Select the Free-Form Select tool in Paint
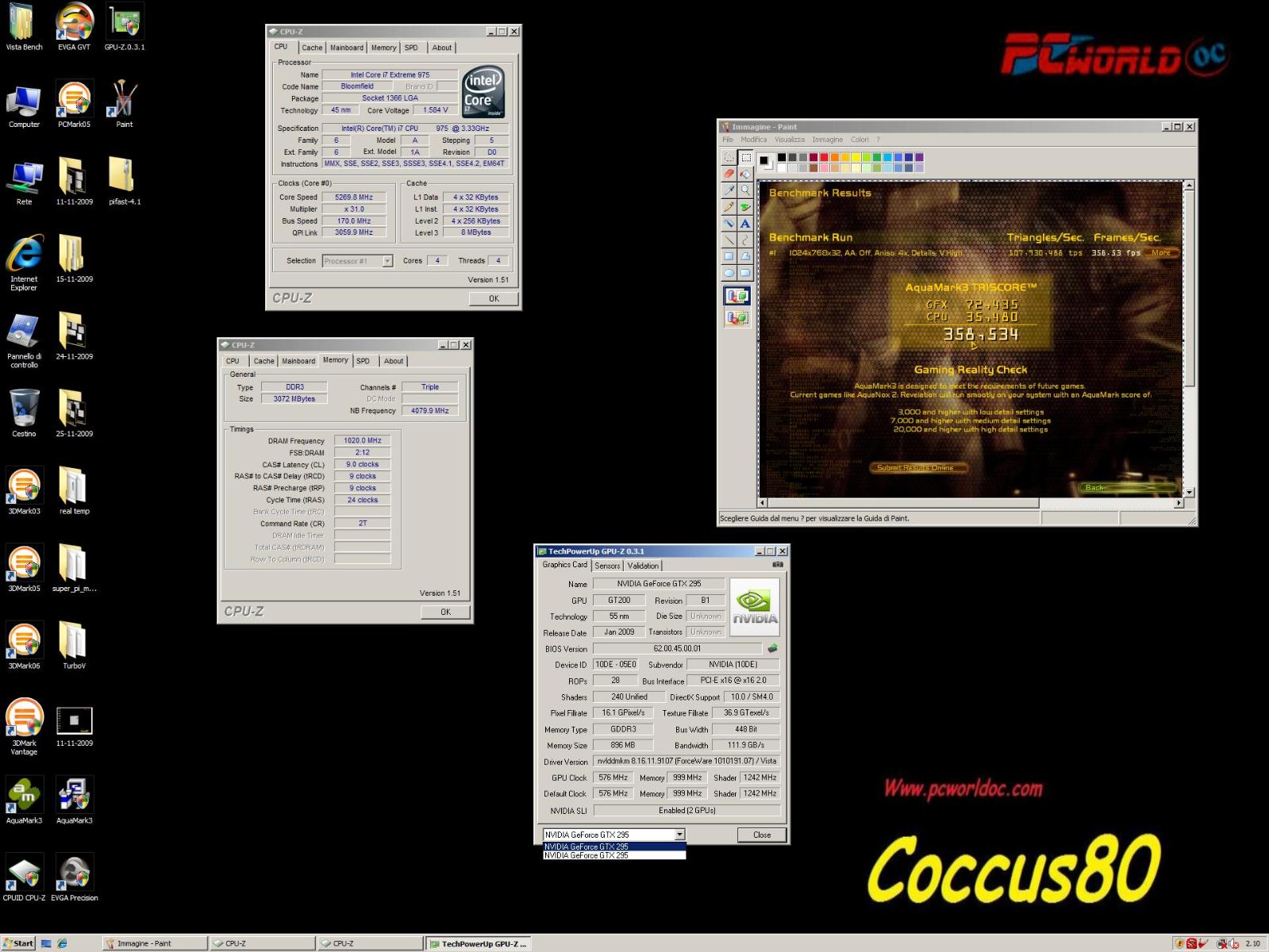 point(729,157)
